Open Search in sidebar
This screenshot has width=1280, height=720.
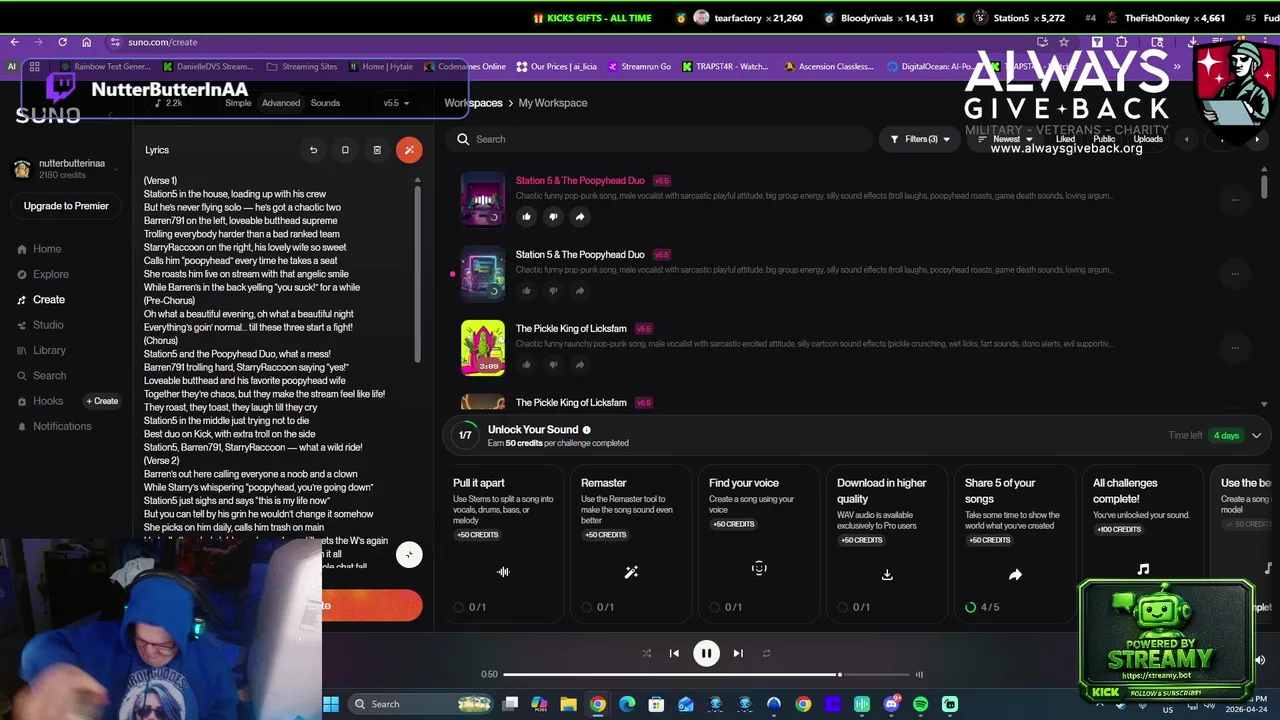pyautogui.click(x=49, y=376)
